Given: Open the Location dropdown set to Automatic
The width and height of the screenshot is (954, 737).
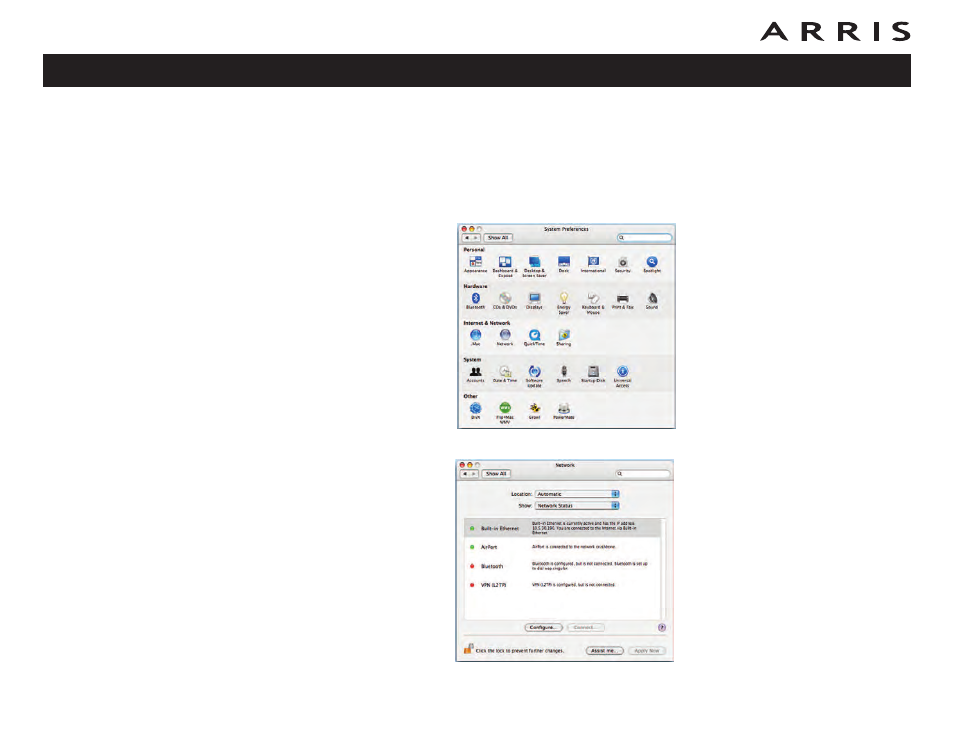Looking at the screenshot, I should [577, 493].
